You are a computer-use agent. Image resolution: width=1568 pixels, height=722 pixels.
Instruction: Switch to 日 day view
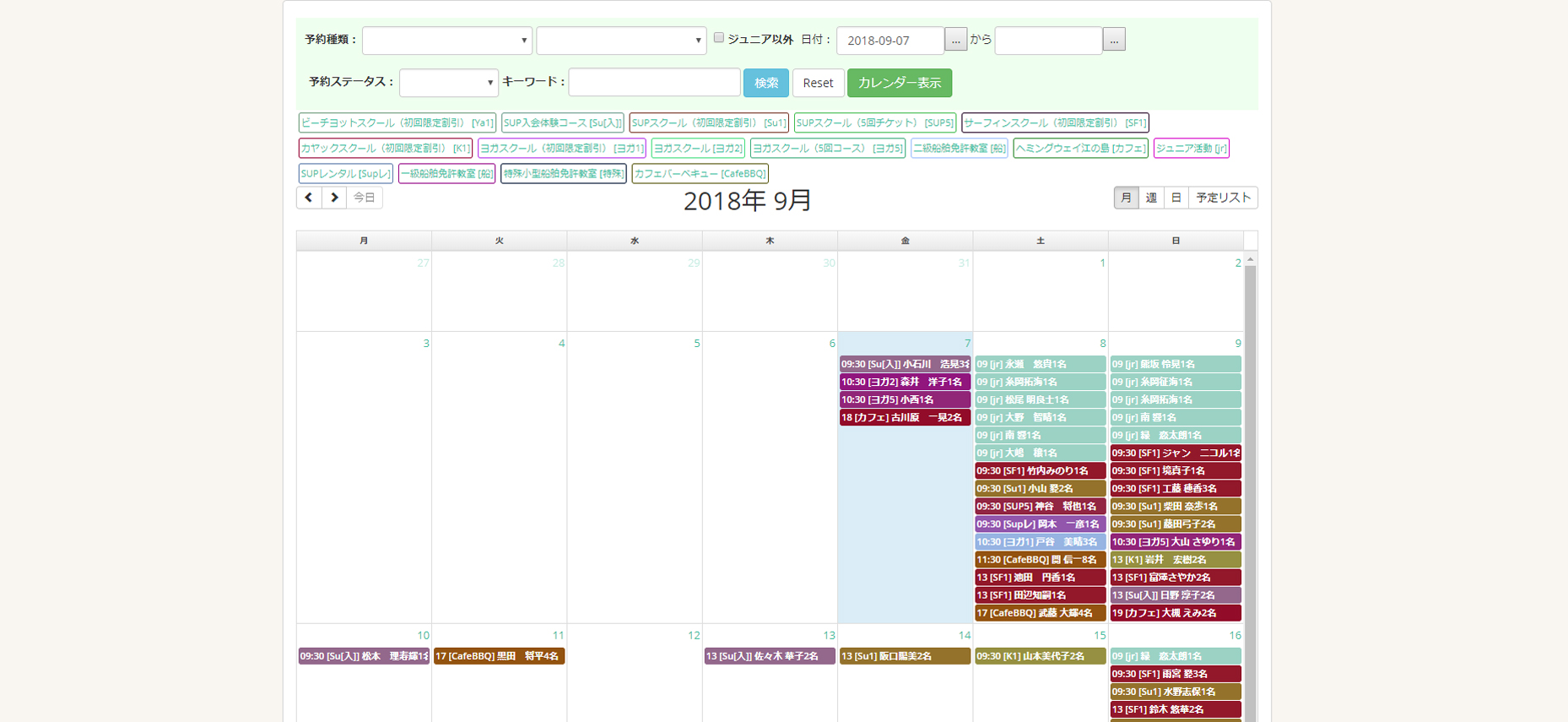pos(1176,198)
